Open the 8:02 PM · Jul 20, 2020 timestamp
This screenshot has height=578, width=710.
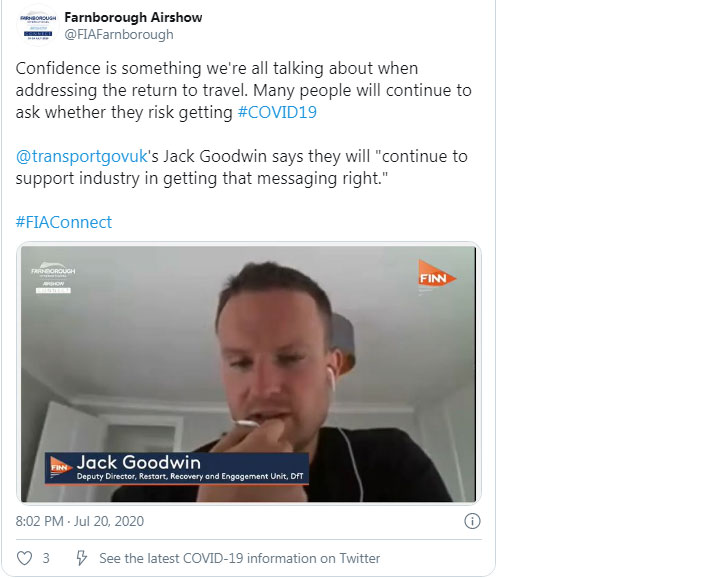[80, 521]
